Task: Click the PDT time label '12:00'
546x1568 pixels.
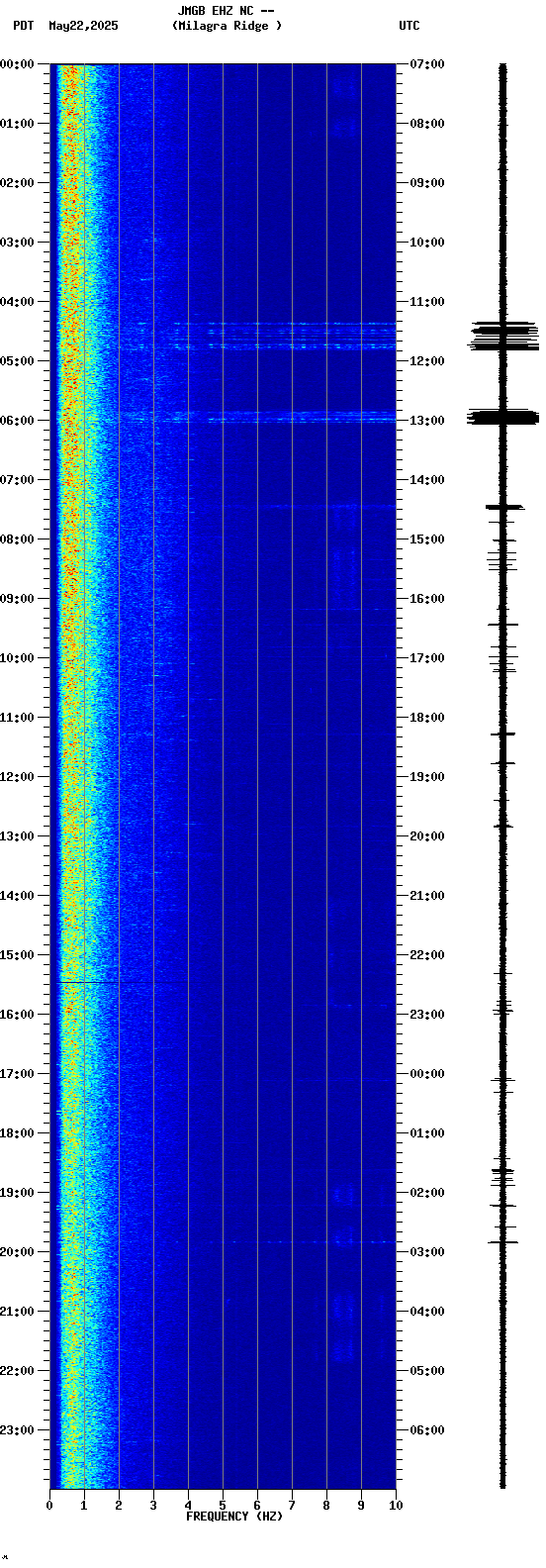Action: [17, 777]
